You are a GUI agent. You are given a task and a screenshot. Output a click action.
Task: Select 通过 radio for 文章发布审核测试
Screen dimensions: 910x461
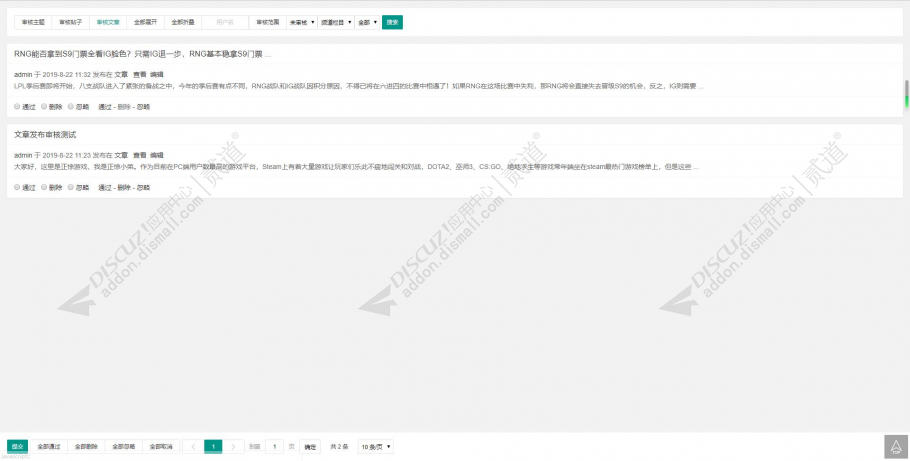coord(17,187)
